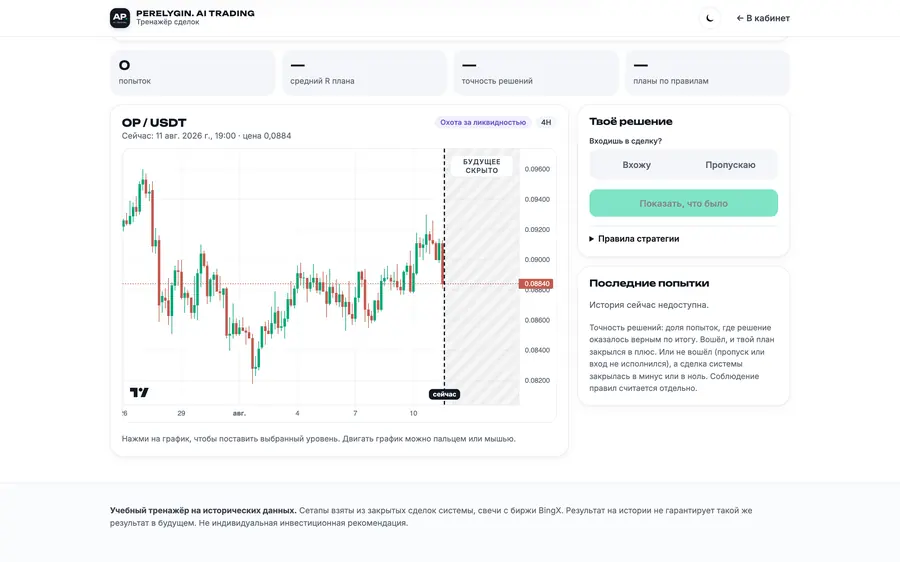Select the "Пропускаю" option
This screenshot has width=900, height=562.
tap(730, 165)
